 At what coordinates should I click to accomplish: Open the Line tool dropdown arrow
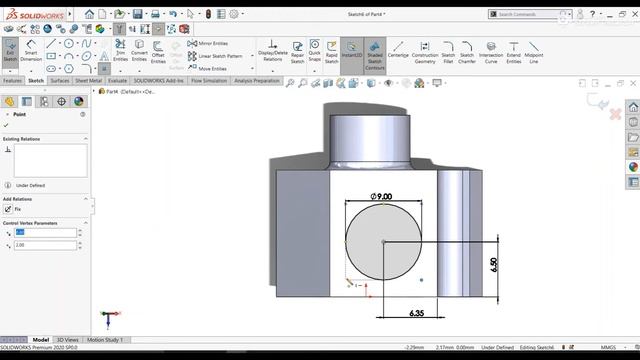pos(60,43)
